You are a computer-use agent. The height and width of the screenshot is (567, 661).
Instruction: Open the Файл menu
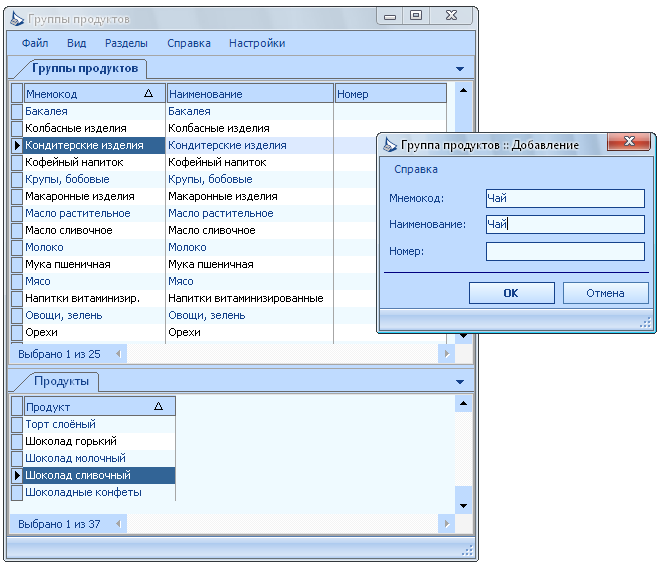(35, 43)
